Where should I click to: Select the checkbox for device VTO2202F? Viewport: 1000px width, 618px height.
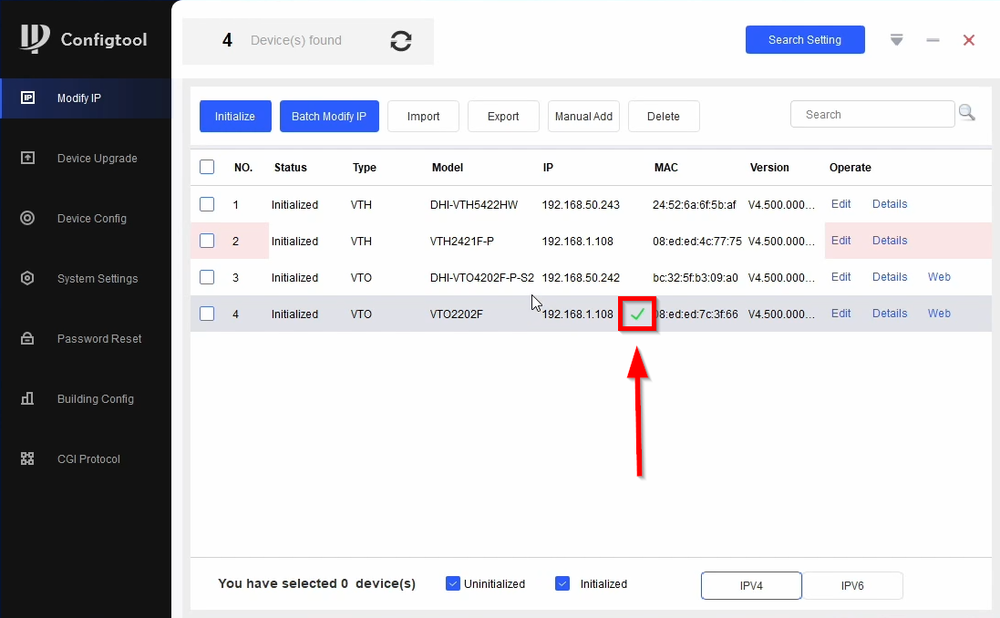[x=206, y=313]
